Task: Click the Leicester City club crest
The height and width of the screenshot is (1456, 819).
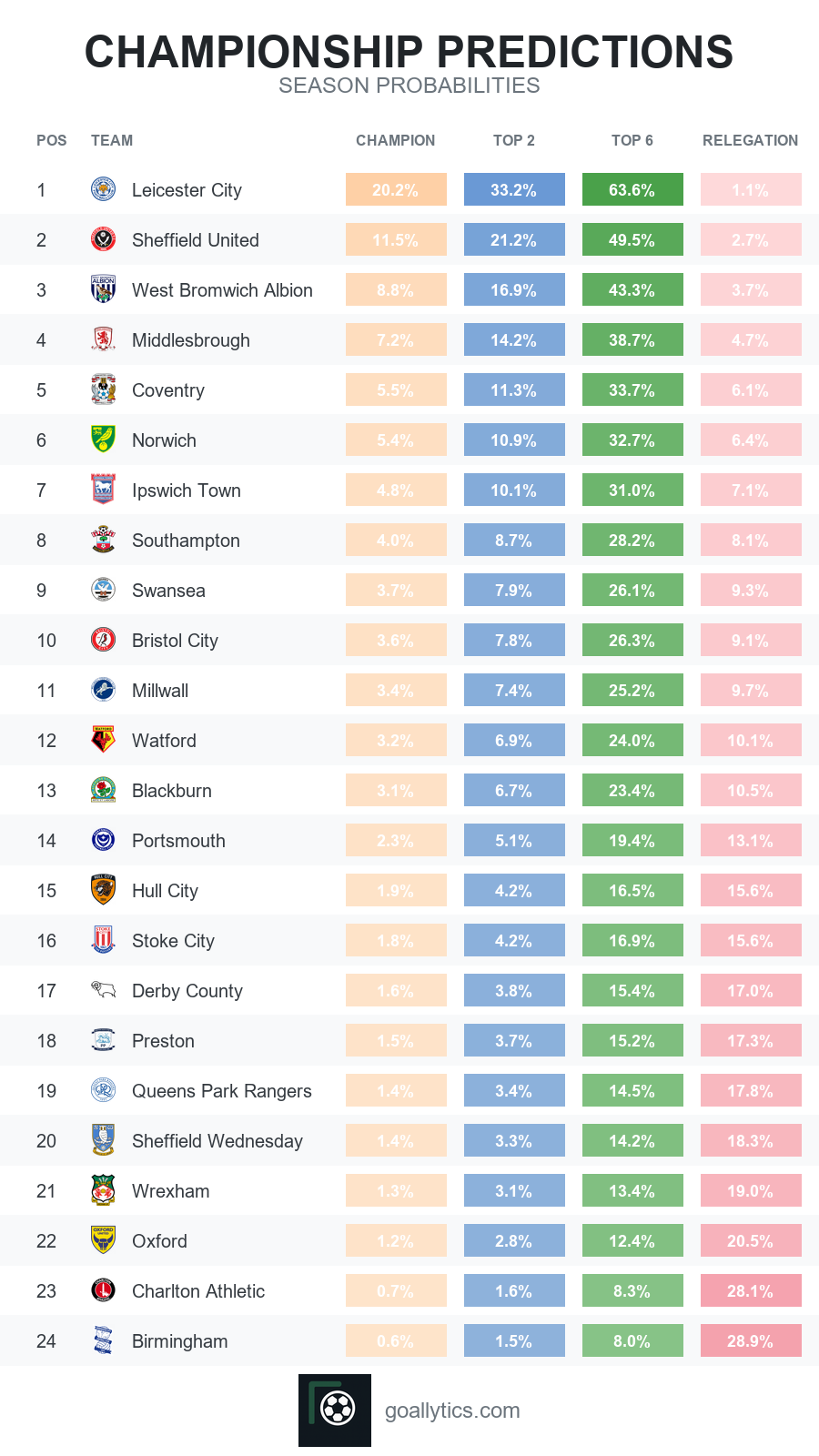Action: [104, 189]
